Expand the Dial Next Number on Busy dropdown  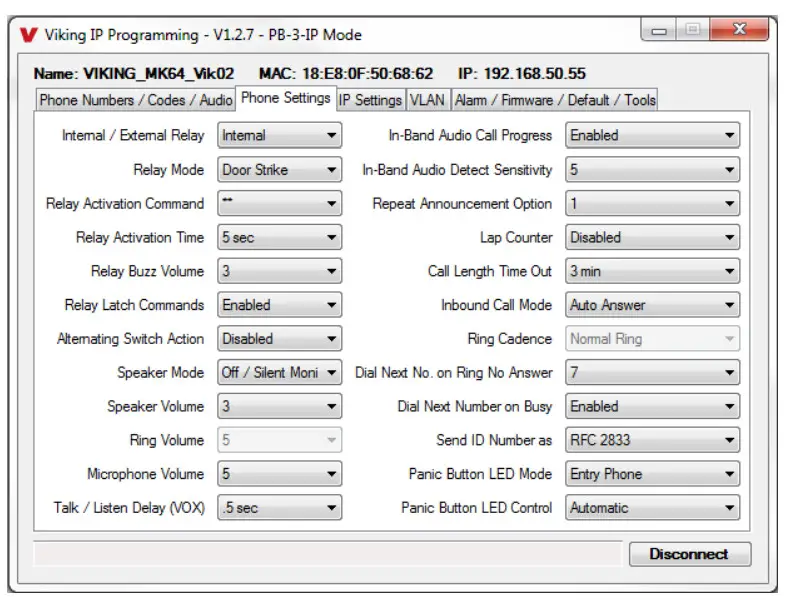pyautogui.click(x=653, y=406)
